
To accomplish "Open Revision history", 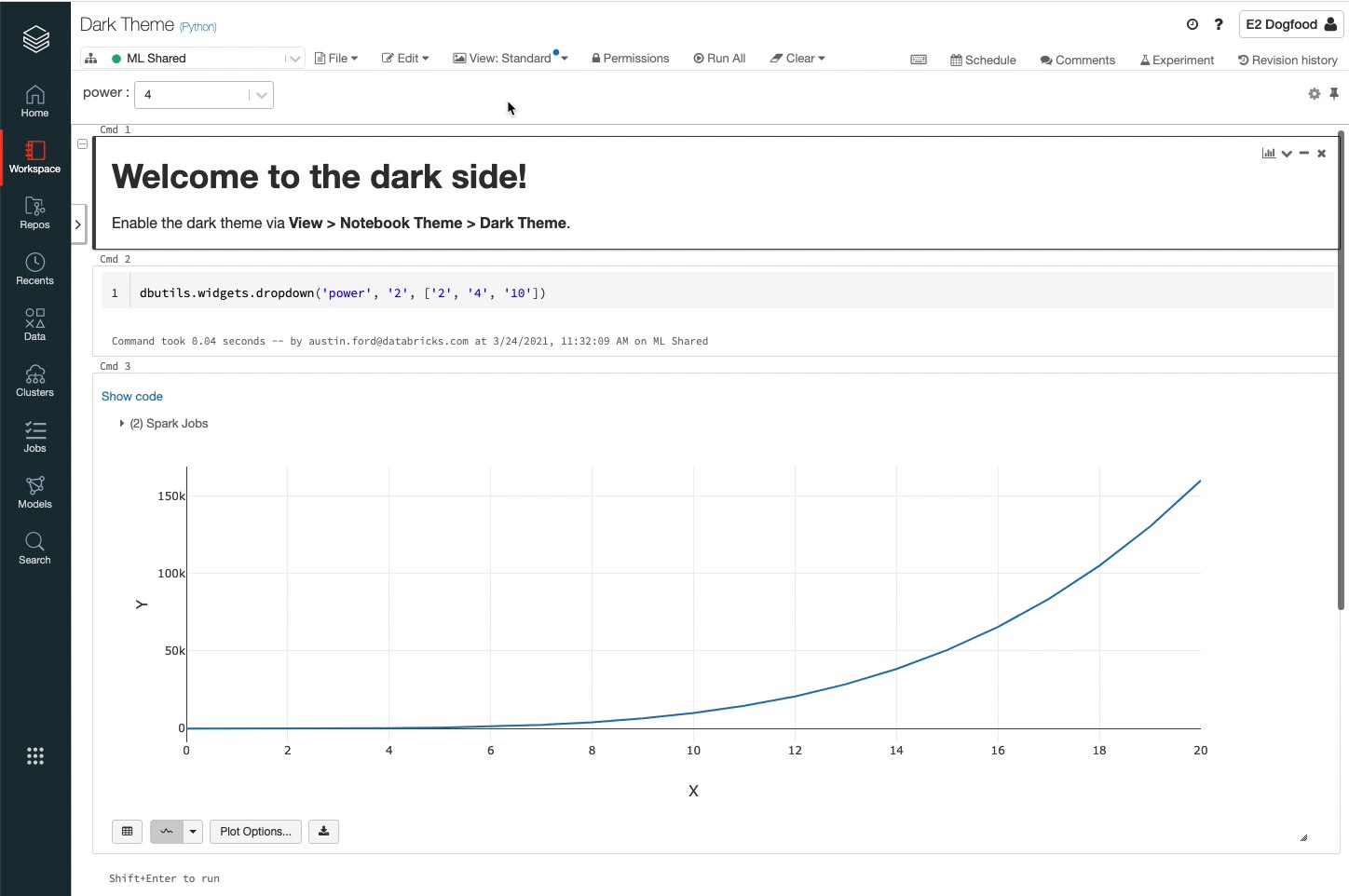I will (1288, 61).
